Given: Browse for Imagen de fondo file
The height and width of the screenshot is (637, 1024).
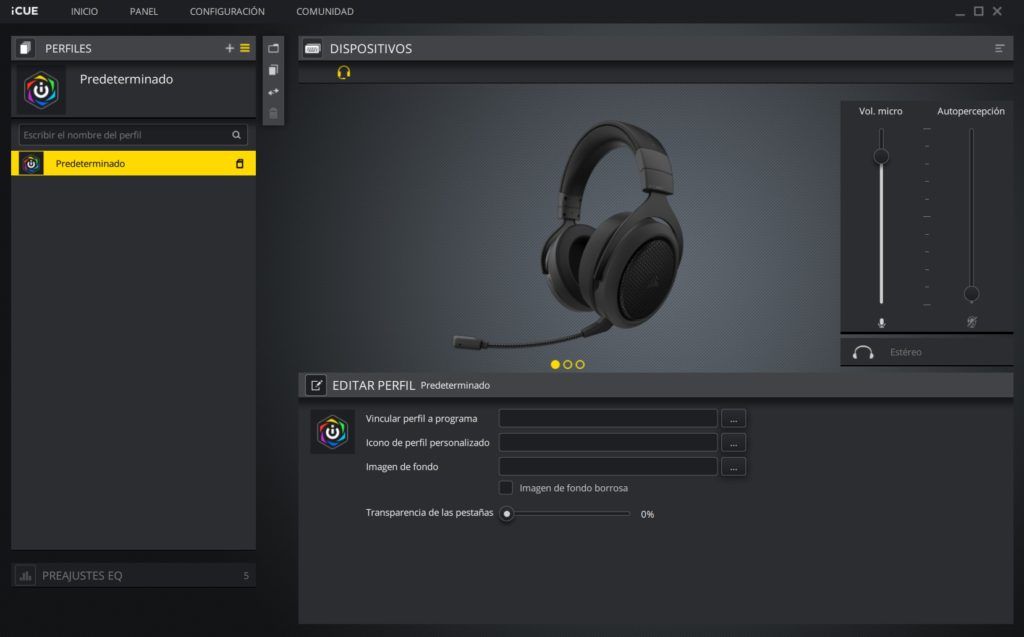Looking at the screenshot, I should coord(733,467).
